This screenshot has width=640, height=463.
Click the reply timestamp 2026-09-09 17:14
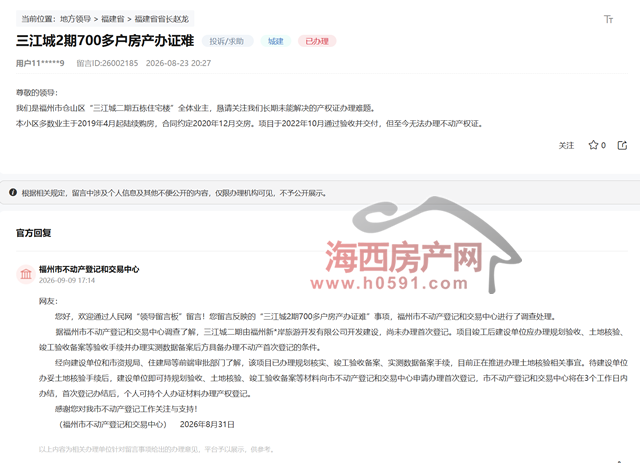pos(67,280)
